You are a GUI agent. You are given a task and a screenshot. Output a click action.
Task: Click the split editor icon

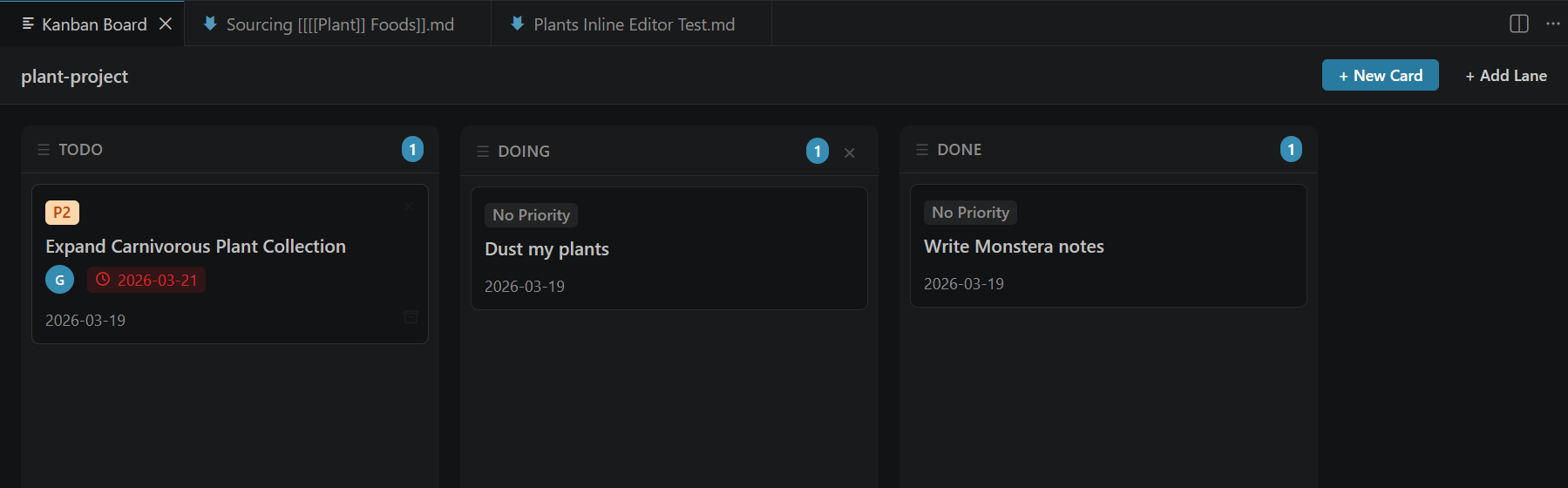pos(1518,24)
